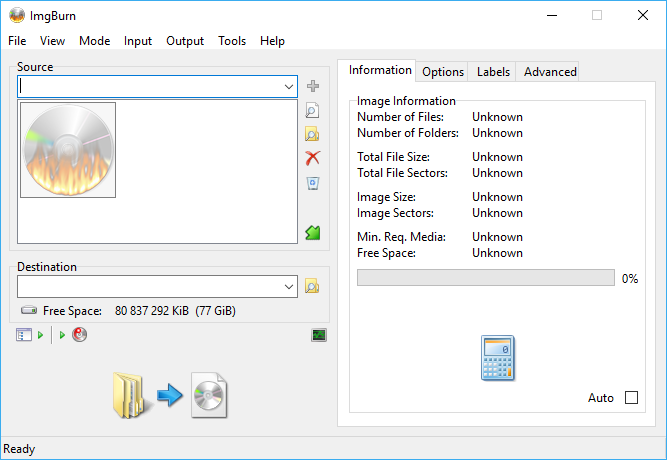Open the log window monitor icon
This screenshot has width=667, height=460.
(x=319, y=335)
